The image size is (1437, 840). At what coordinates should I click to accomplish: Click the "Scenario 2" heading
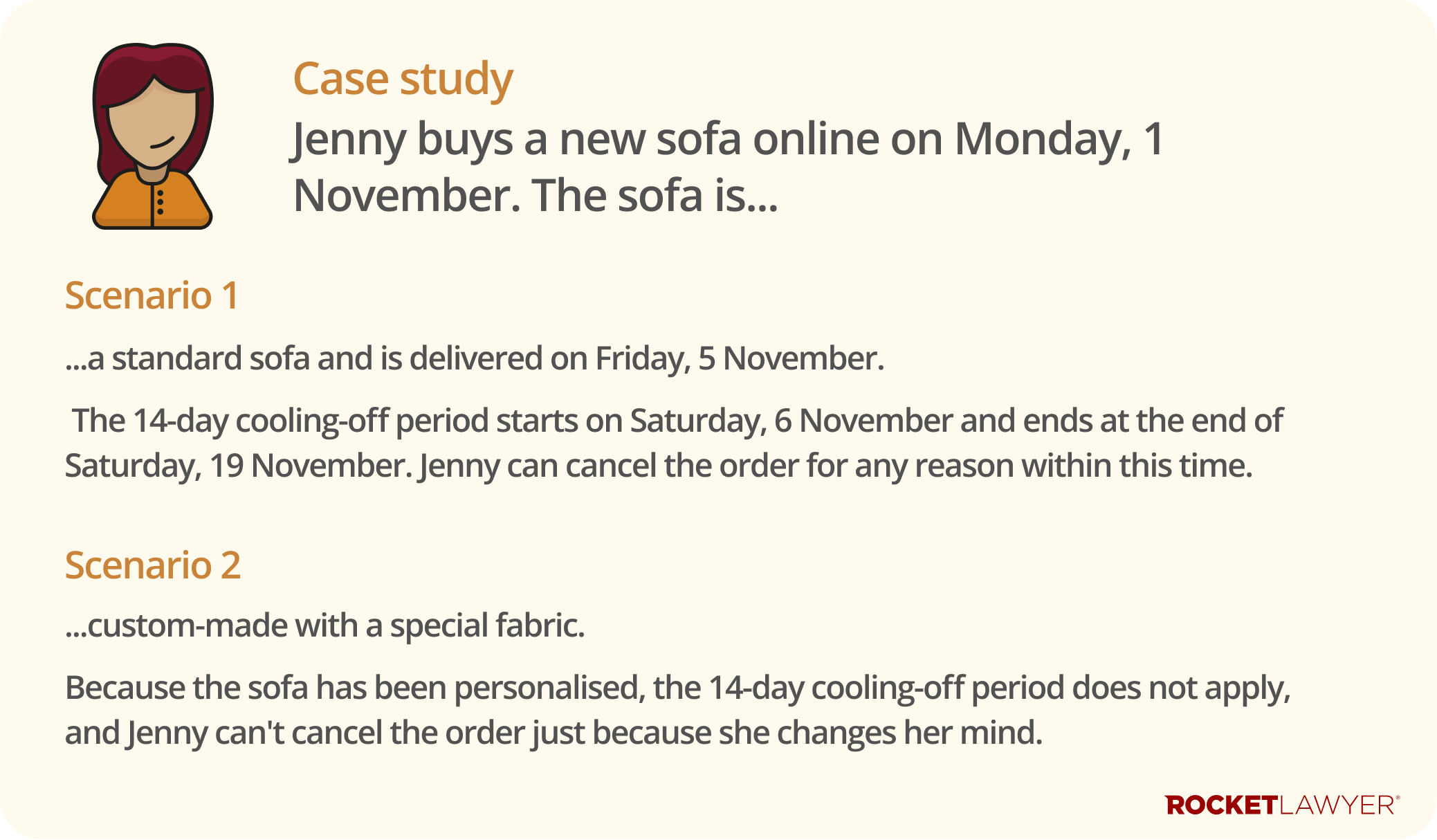point(152,565)
